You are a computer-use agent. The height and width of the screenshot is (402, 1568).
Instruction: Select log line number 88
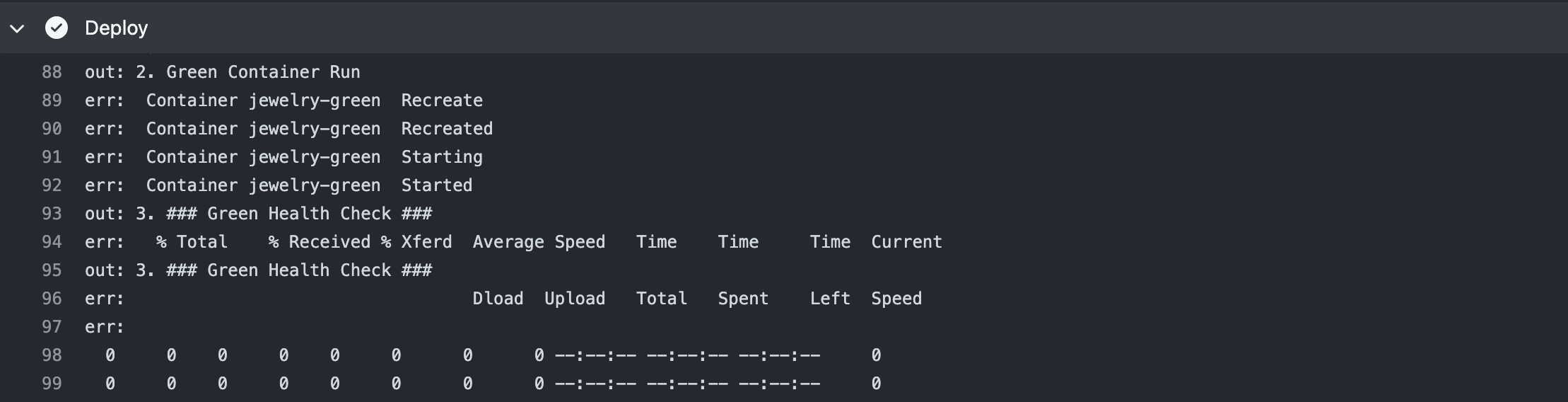point(52,72)
